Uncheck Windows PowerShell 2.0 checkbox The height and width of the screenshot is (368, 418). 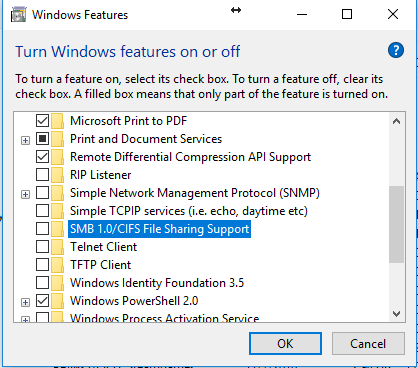coord(42,301)
